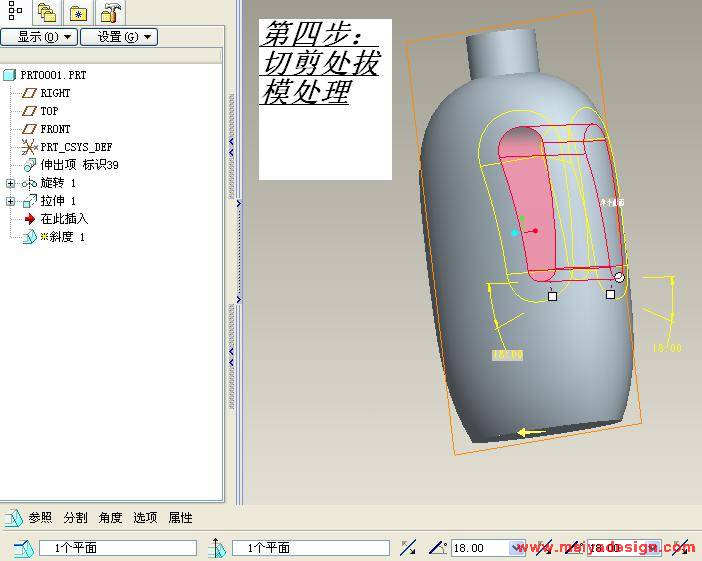Open the draft angle 18.00 dropdown arrow
This screenshot has height=561, width=702.
coord(517,548)
